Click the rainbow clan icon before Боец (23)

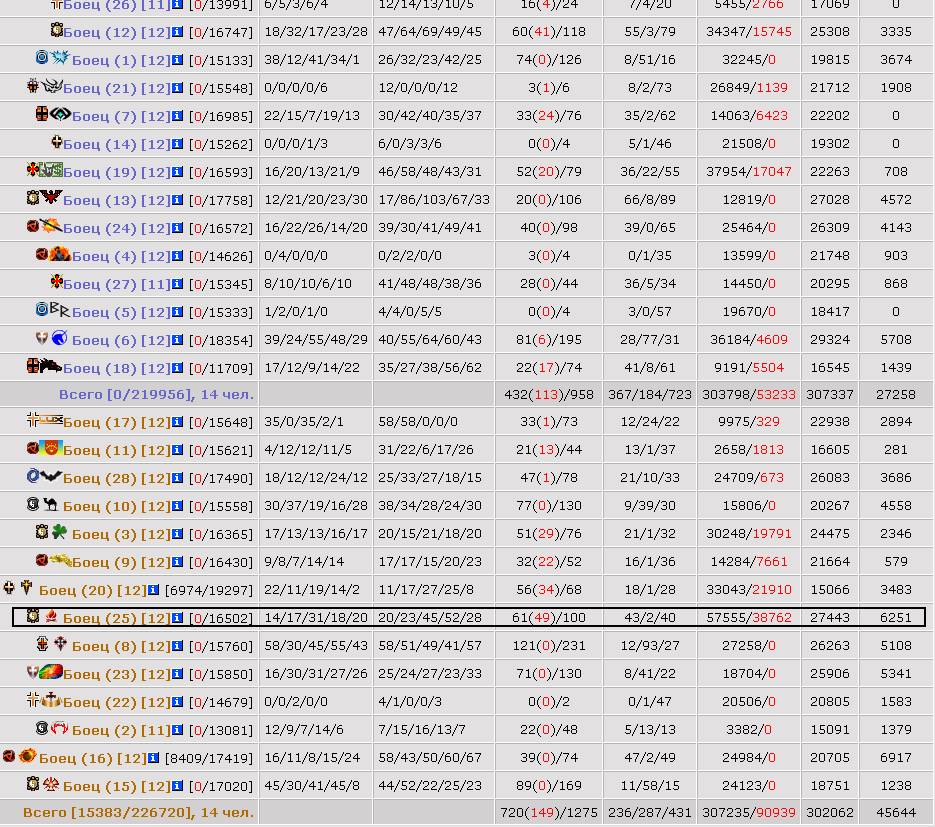tap(51, 673)
